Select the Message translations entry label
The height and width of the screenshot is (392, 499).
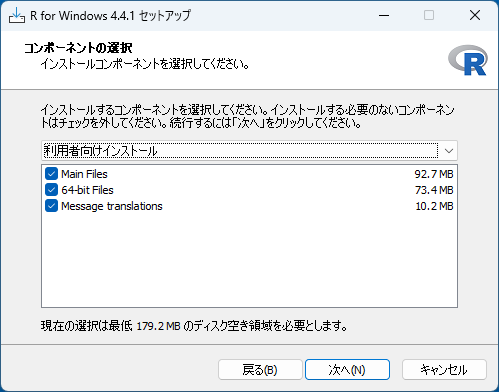coord(112,206)
